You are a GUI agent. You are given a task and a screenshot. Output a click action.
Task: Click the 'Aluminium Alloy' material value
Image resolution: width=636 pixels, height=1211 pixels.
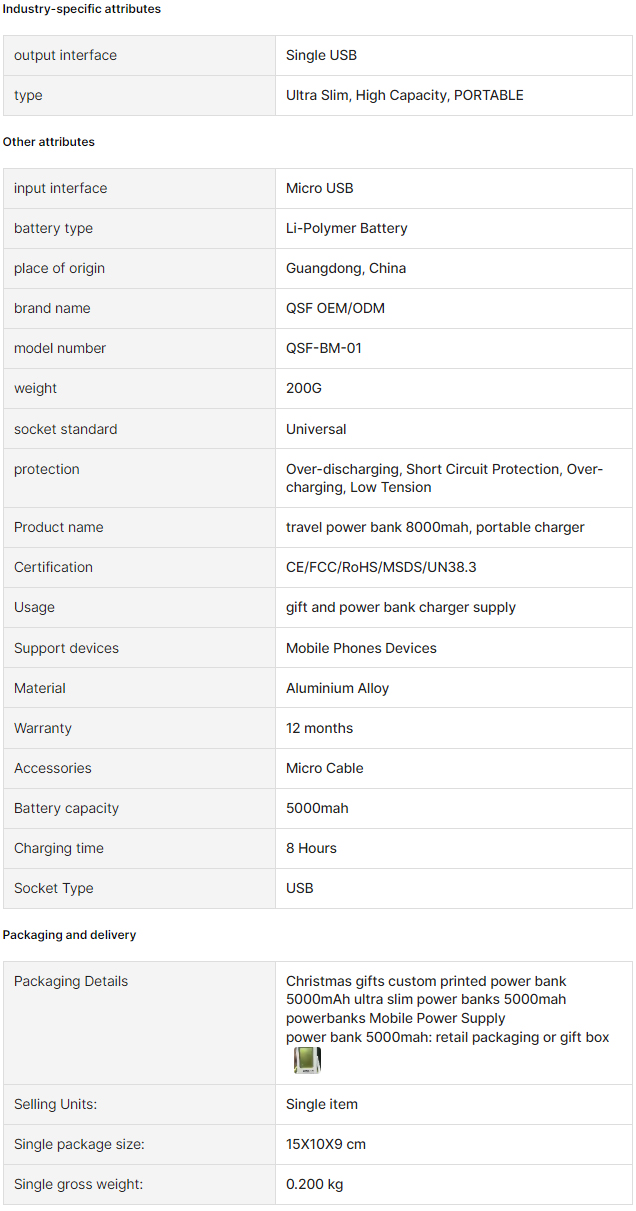[338, 688]
